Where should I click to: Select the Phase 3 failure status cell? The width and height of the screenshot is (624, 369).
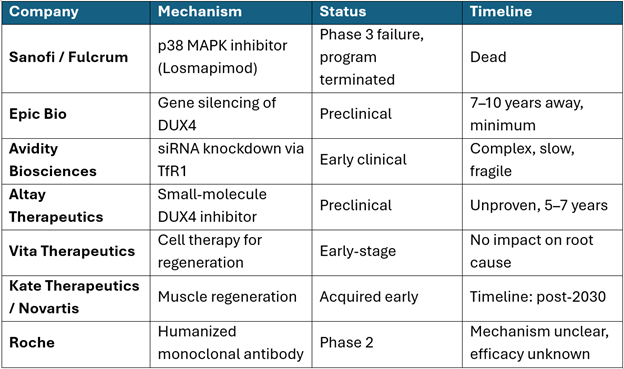(x=387, y=59)
